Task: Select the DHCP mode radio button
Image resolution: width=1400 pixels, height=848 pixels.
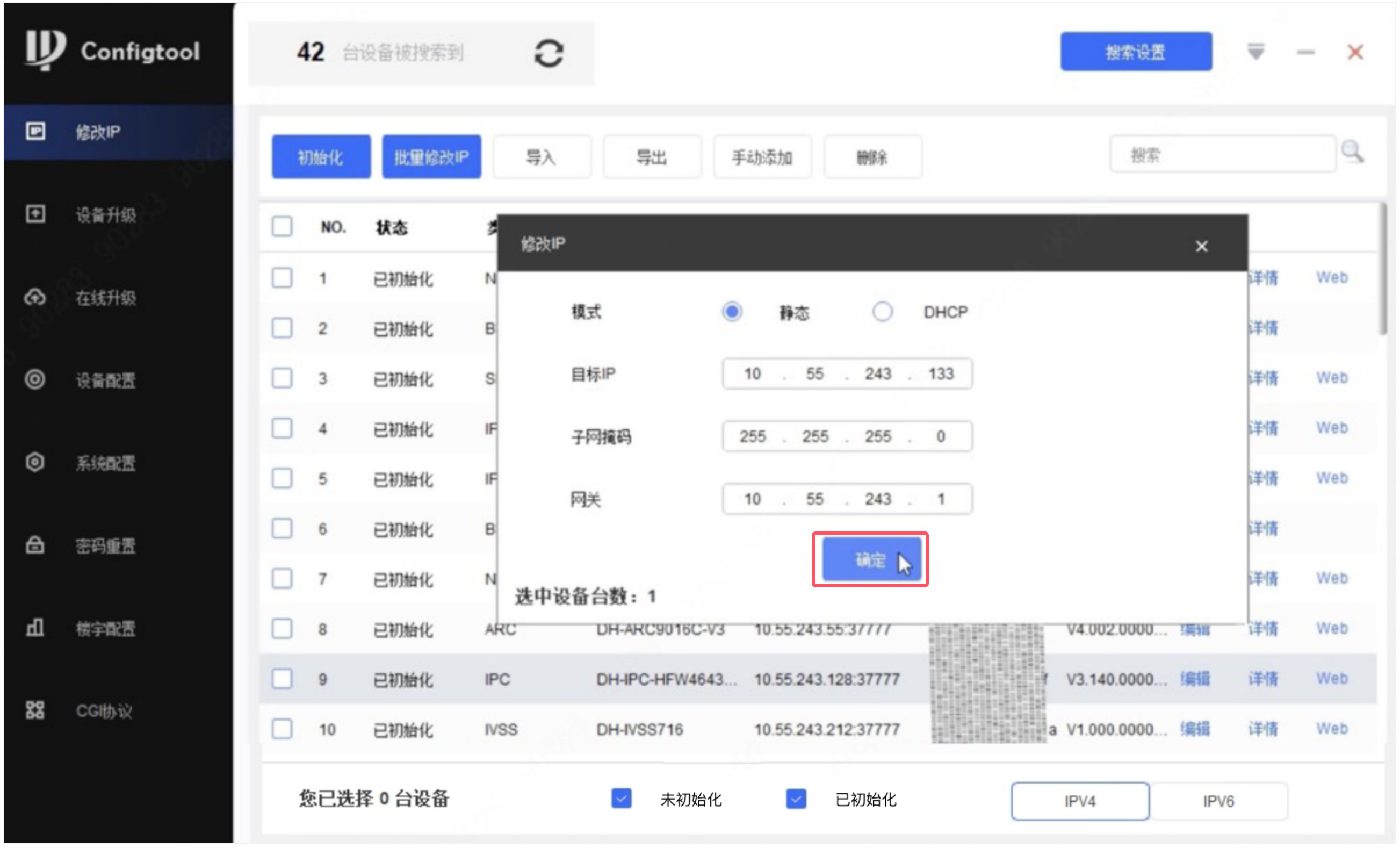Action: 882,312
